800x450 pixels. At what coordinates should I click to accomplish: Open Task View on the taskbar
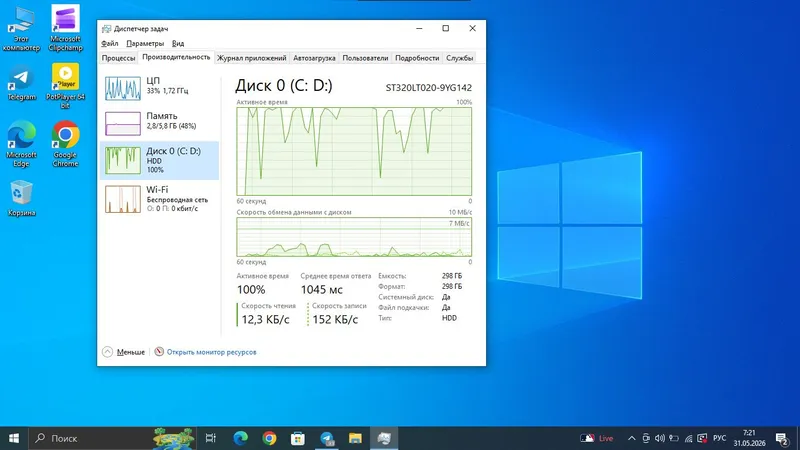click(210, 438)
